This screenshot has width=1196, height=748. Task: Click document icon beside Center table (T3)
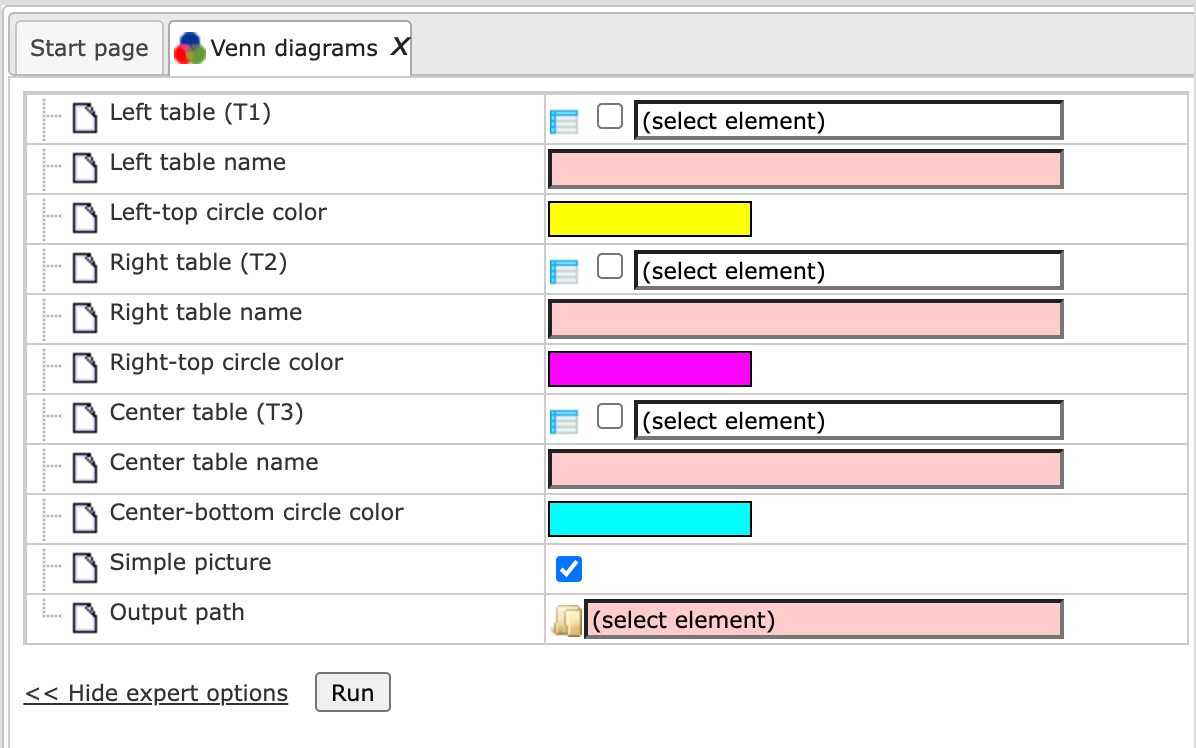click(85, 418)
